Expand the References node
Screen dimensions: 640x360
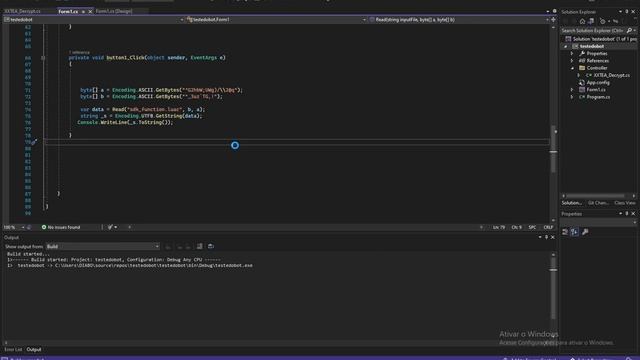[x=572, y=61]
